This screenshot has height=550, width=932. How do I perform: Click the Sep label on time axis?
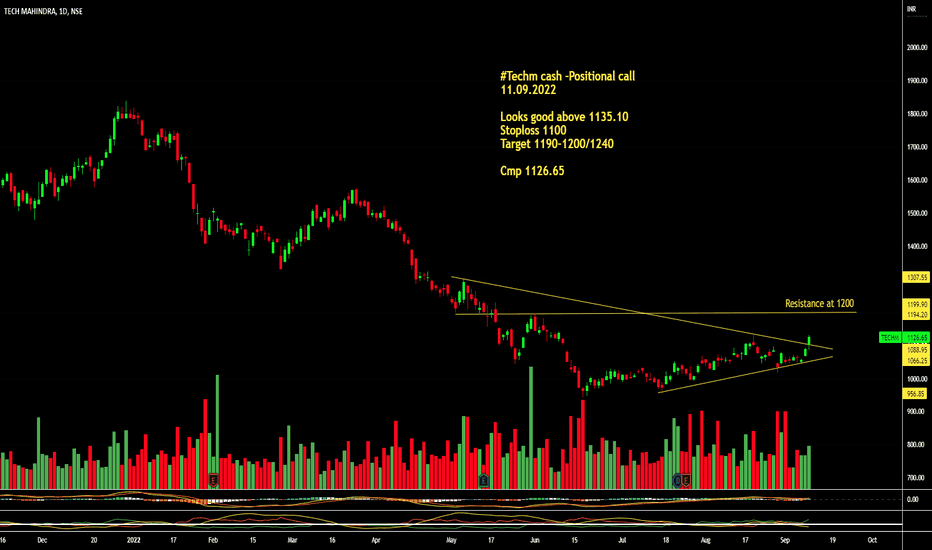click(x=785, y=540)
